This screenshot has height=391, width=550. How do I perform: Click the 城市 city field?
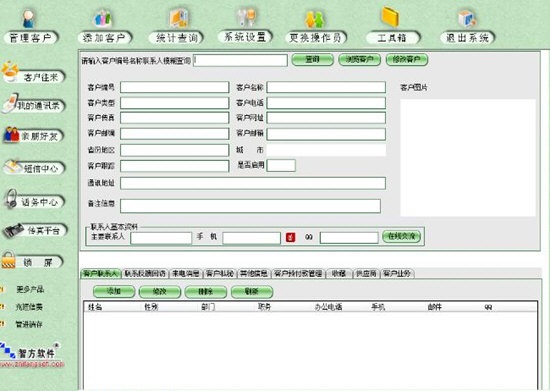326,150
